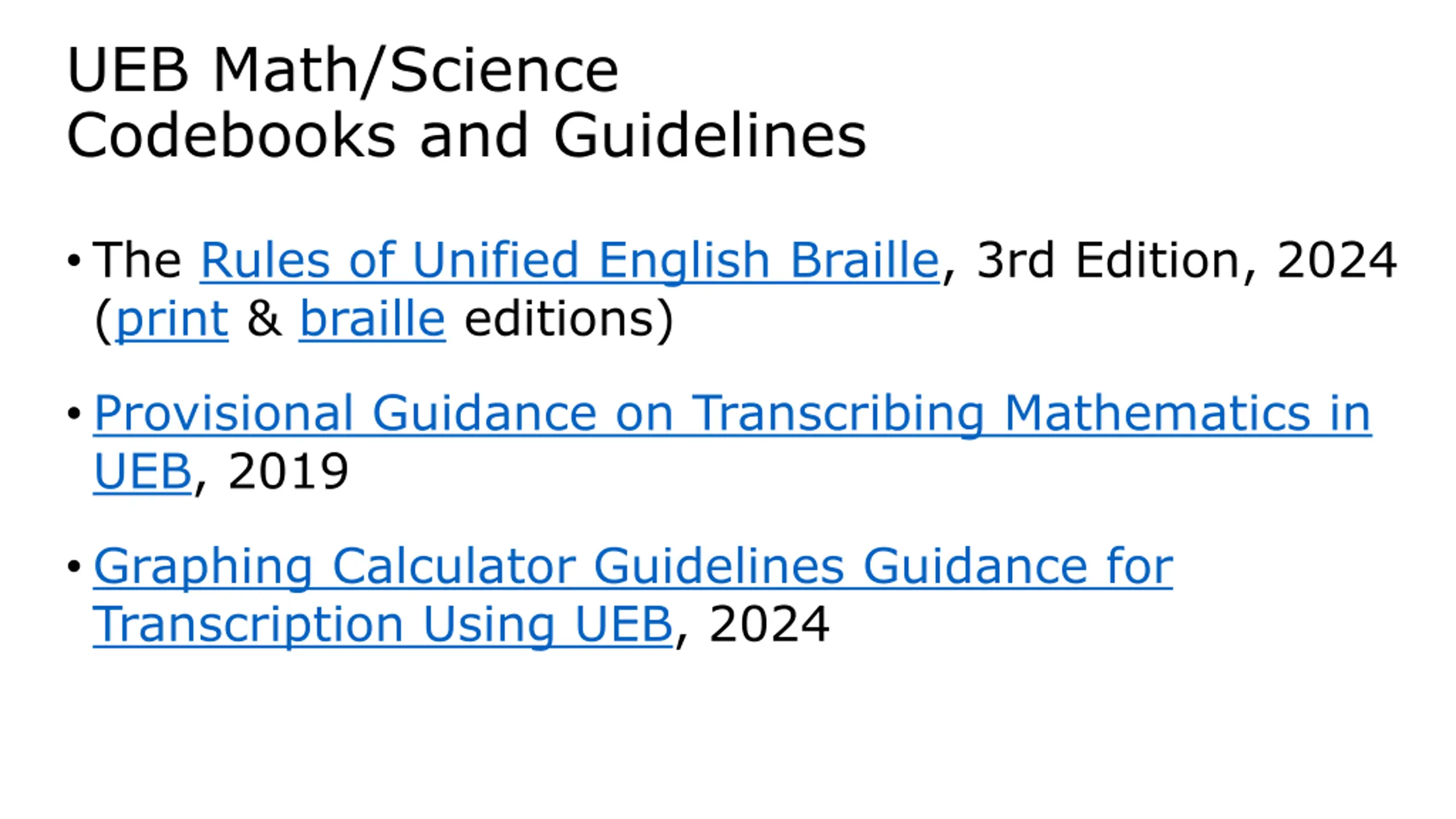Click the word Mathematics in the second link
This screenshot has height=819, width=1456.
pyautogui.click(x=1157, y=413)
